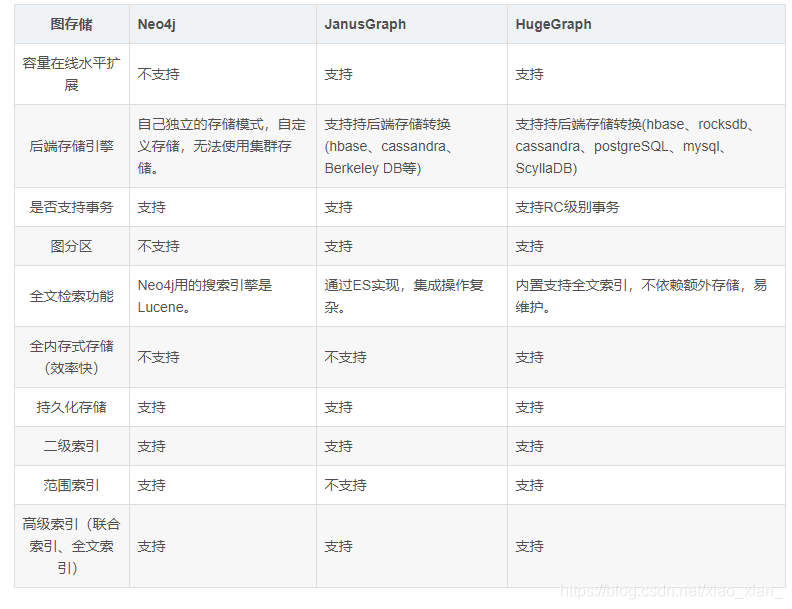The height and width of the screenshot is (609, 792).
Task: Click the 范围索引 row label
Action: (x=71, y=485)
